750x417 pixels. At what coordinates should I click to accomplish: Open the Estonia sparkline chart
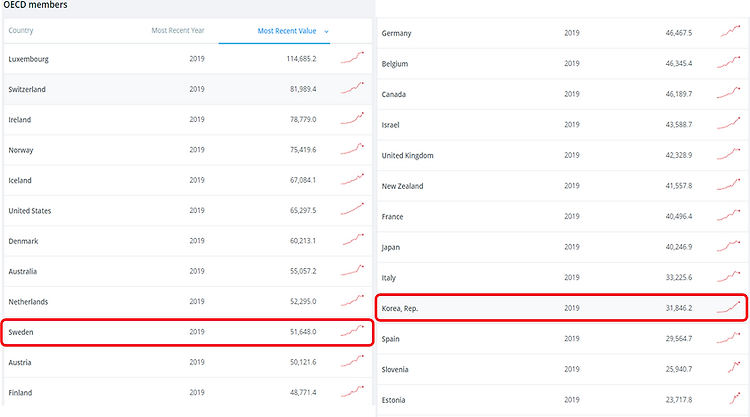pyautogui.click(x=735, y=398)
